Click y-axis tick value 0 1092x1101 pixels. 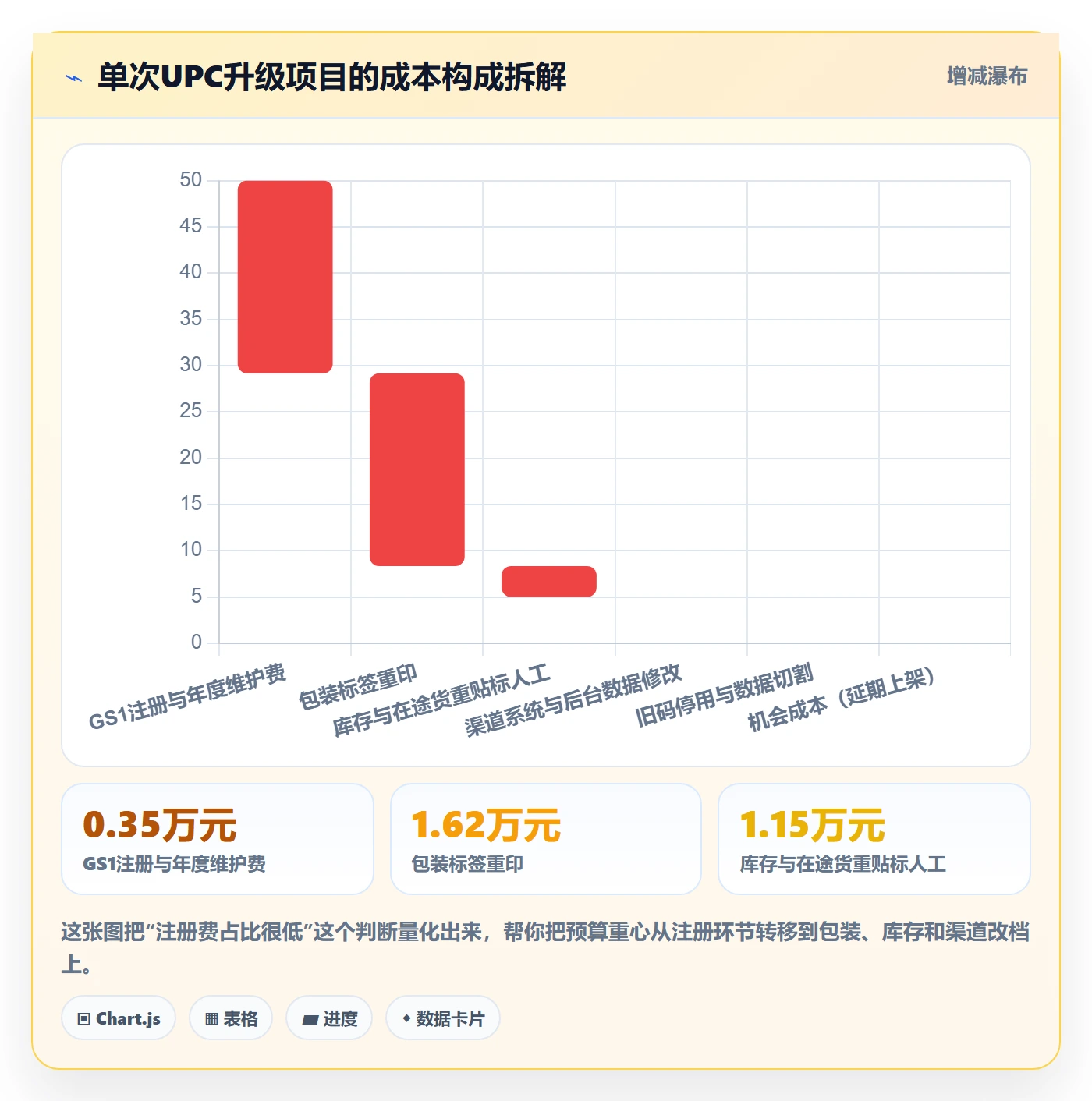click(x=197, y=643)
